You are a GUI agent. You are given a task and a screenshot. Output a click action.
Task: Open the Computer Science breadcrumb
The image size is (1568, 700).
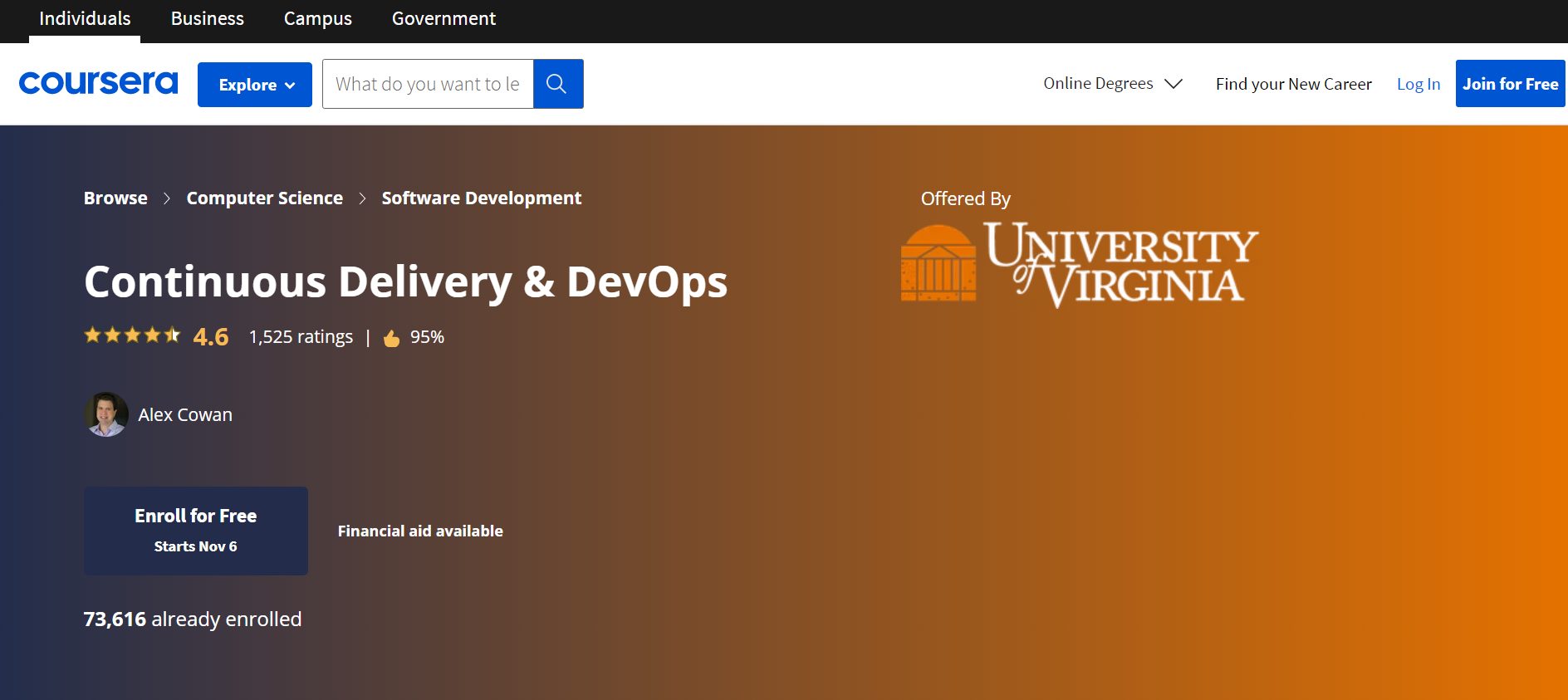point(265,198)
